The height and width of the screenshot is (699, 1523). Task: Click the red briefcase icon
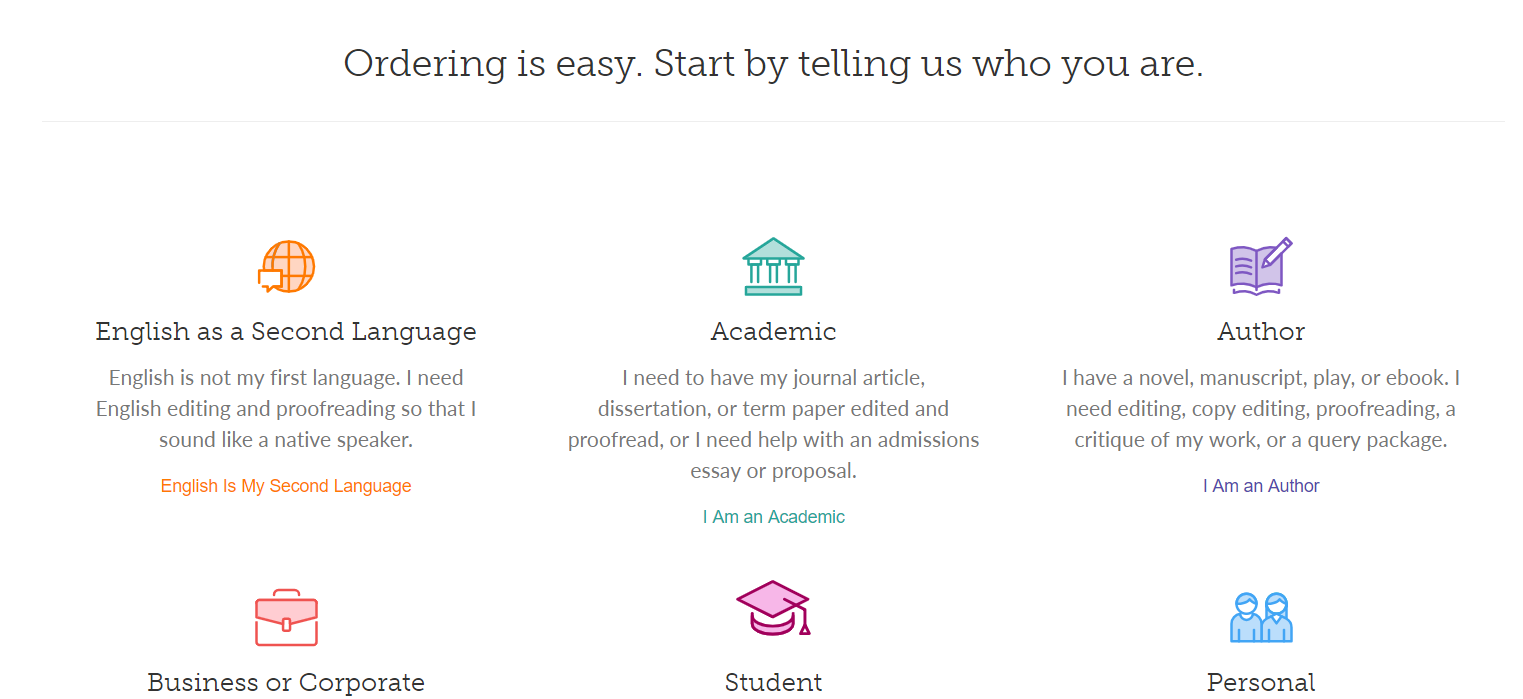pos(286,617)
